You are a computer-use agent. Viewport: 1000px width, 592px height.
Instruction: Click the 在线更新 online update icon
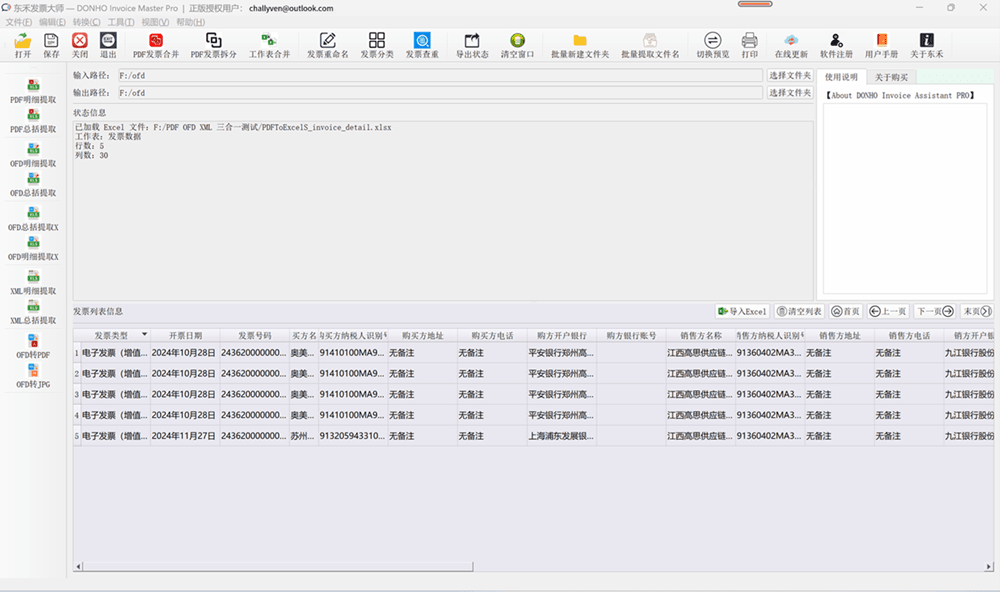click(x=791, y=45)
